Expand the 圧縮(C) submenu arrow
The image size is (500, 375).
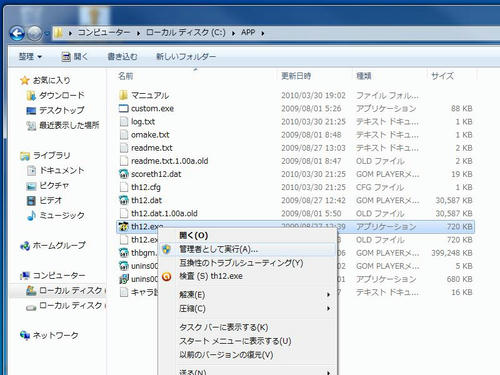point(328,308)
